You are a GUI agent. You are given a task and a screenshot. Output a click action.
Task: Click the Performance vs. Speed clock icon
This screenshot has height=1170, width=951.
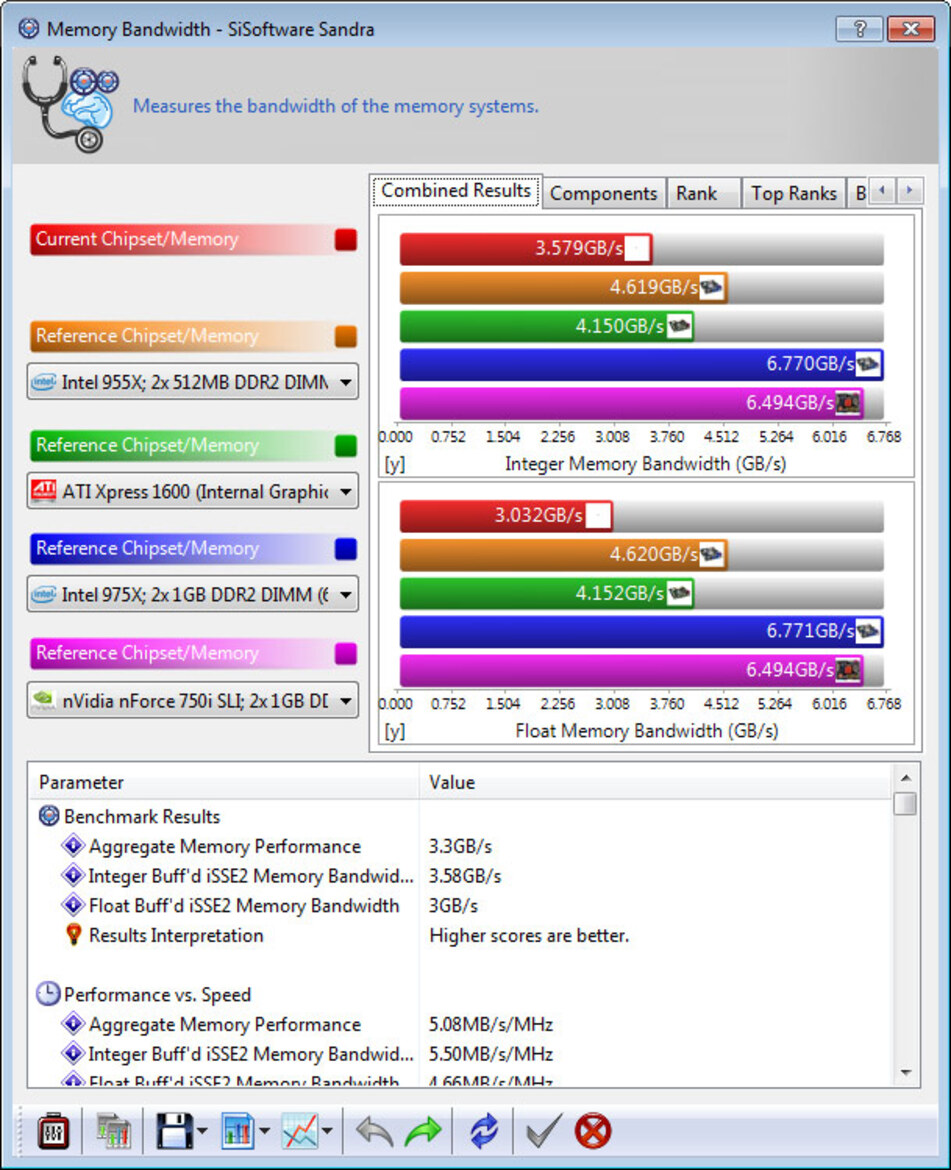click(48, 994)
